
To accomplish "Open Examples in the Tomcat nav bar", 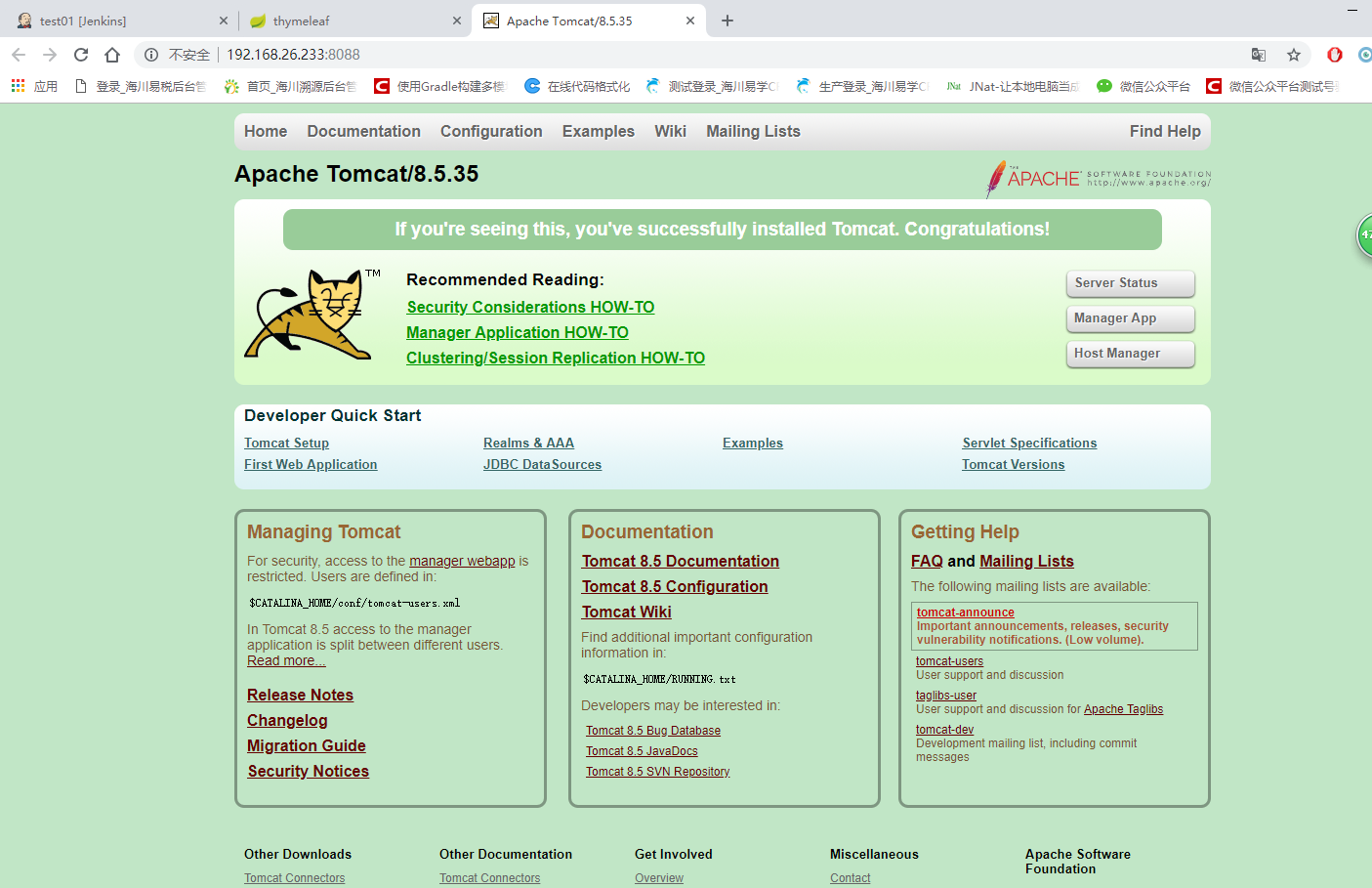I will tap(598, 131).
